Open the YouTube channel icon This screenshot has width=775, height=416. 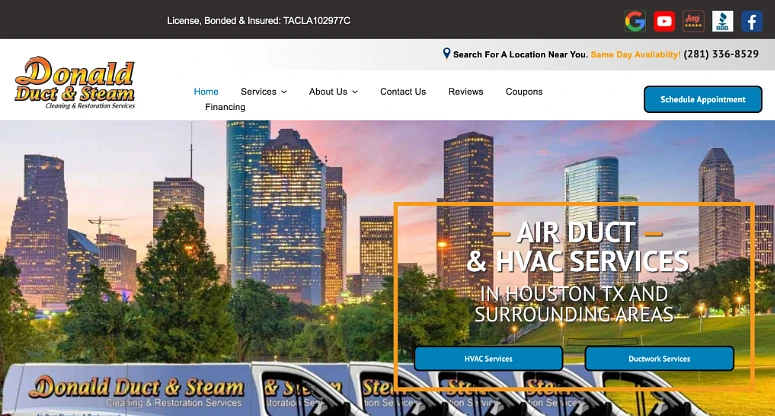point(664,21)
